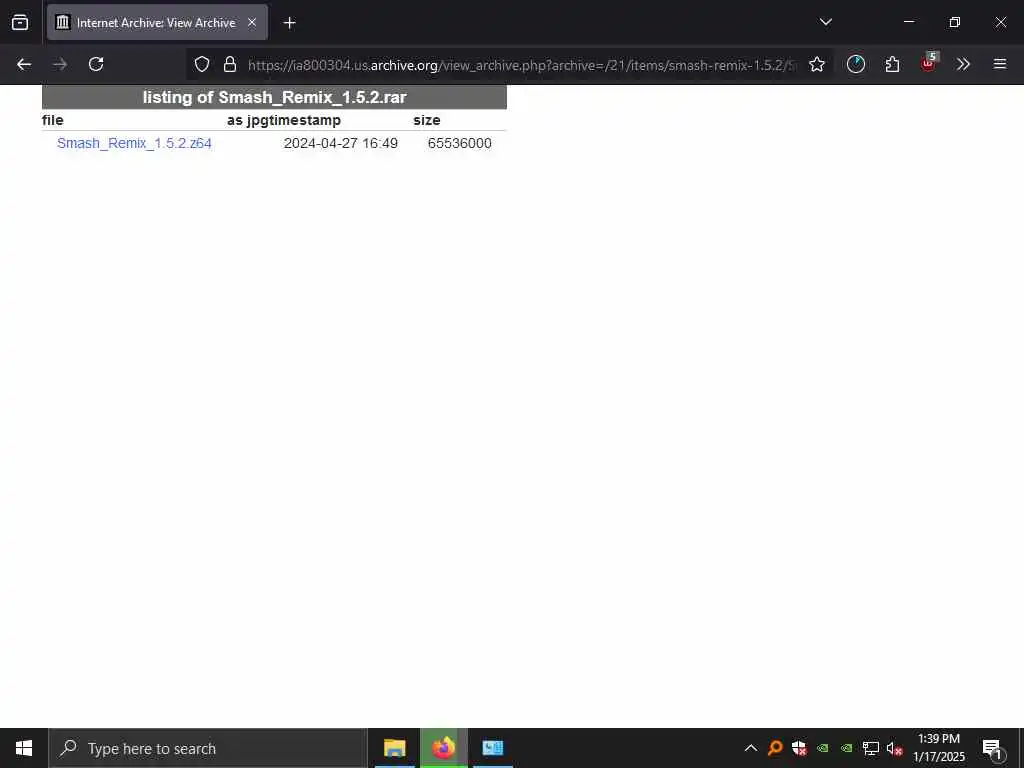Screen dimensions: 1024x768
Task: Open the Firefox View icon
Action: (20, 22)
